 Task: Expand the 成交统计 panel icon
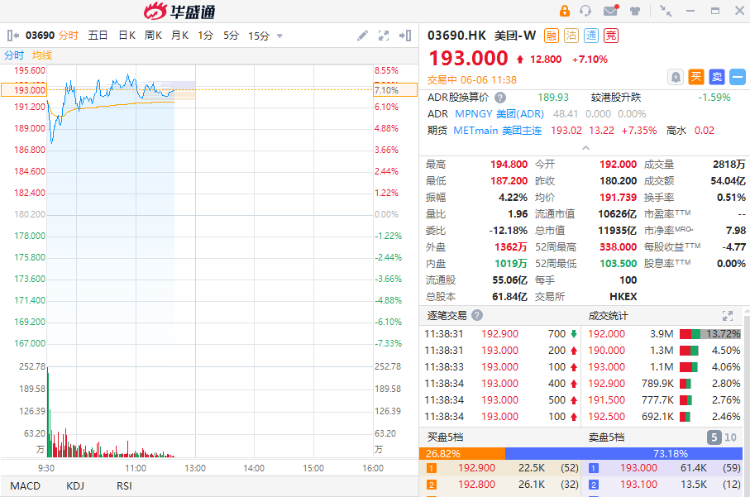click(728, 316)
